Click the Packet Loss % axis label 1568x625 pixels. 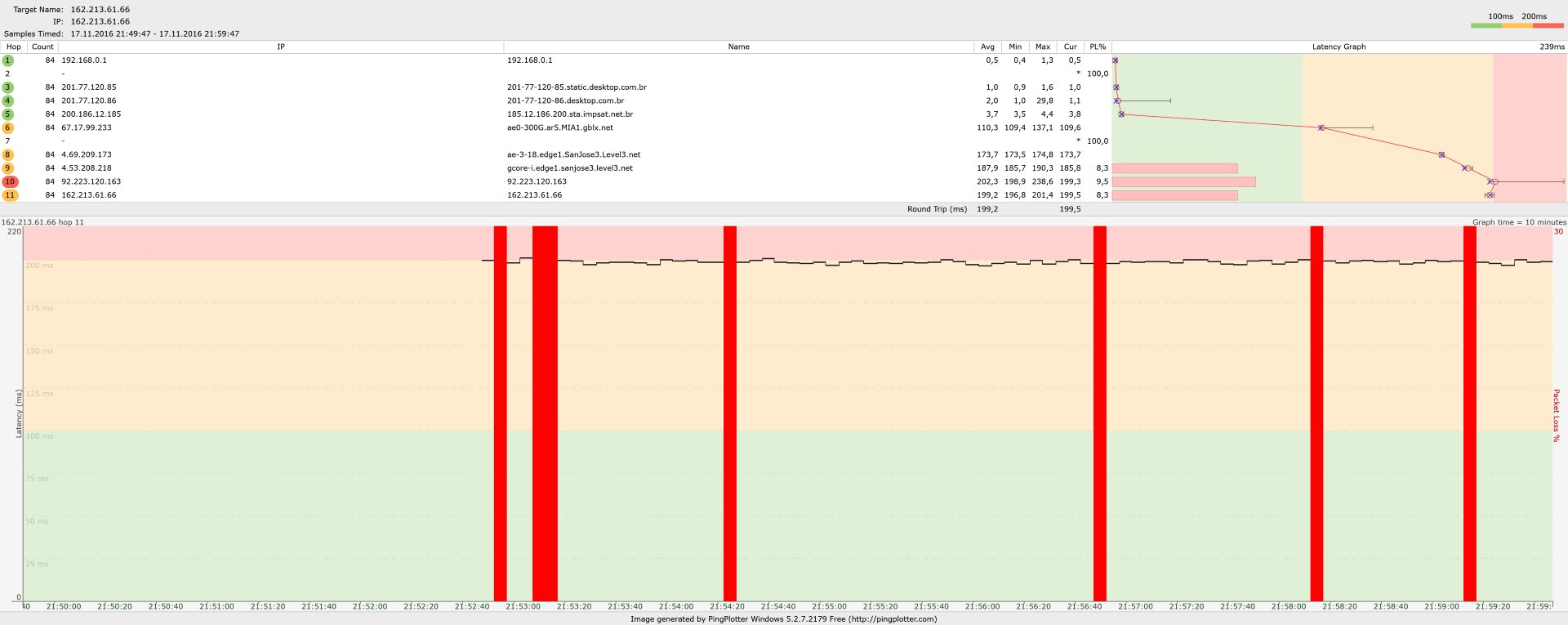pyautogui.click(x=1557, y=416)
